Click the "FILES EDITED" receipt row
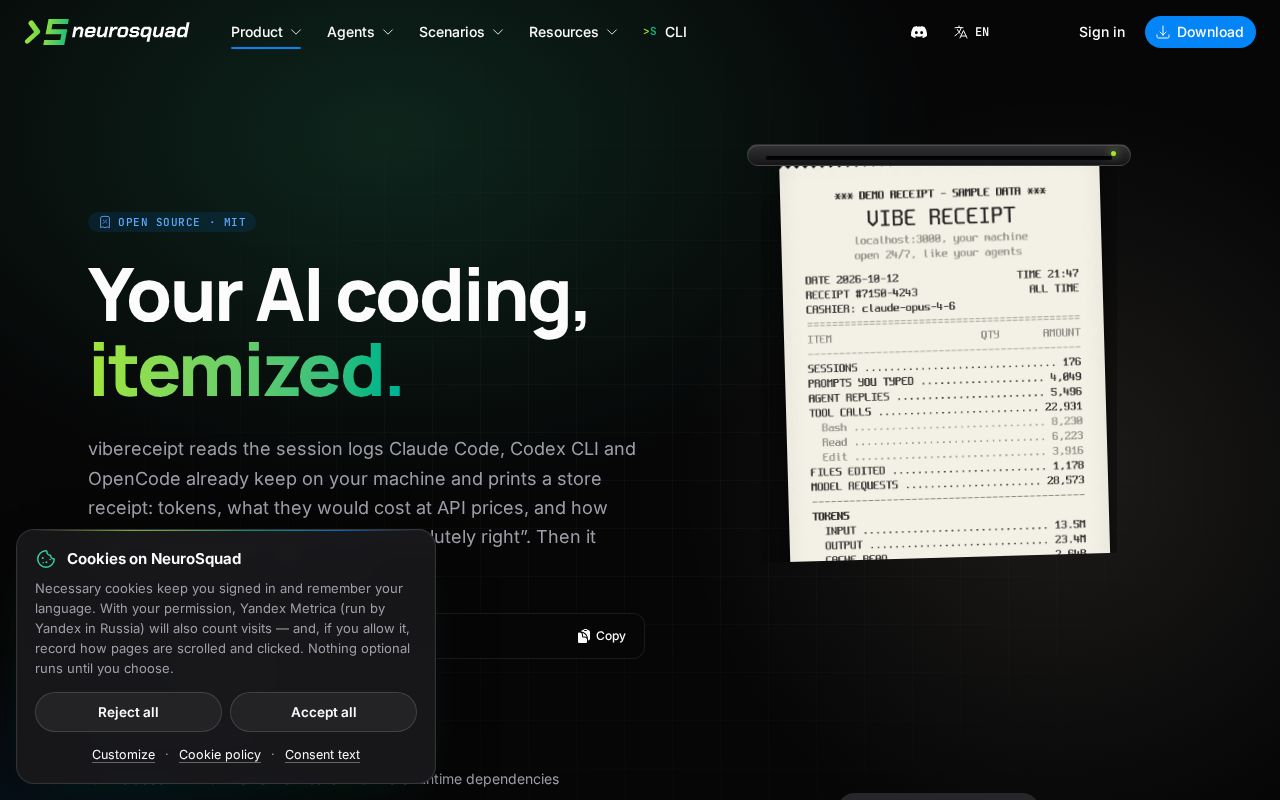 click(948, 469)
